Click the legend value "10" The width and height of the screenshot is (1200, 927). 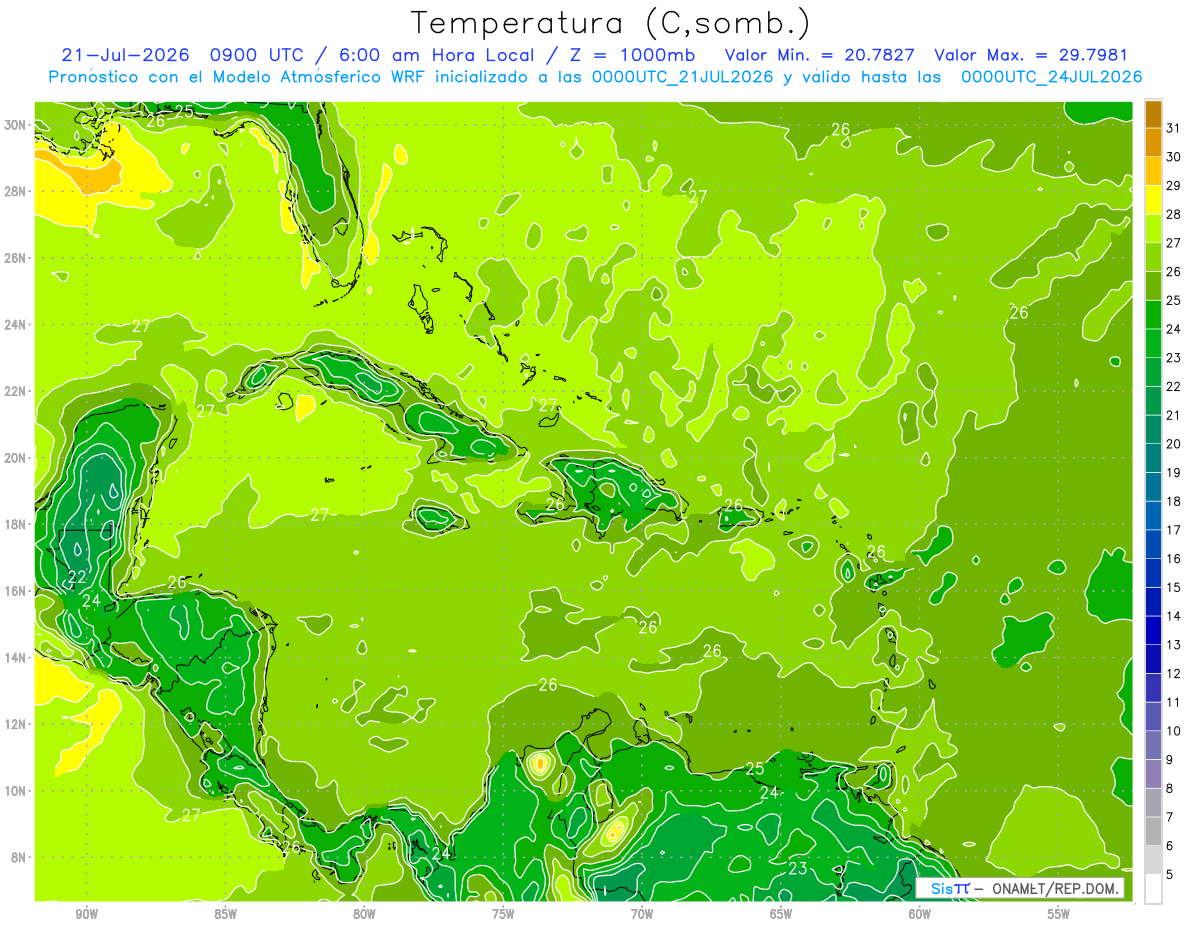pyautogui.click(x=1174, y=731)
